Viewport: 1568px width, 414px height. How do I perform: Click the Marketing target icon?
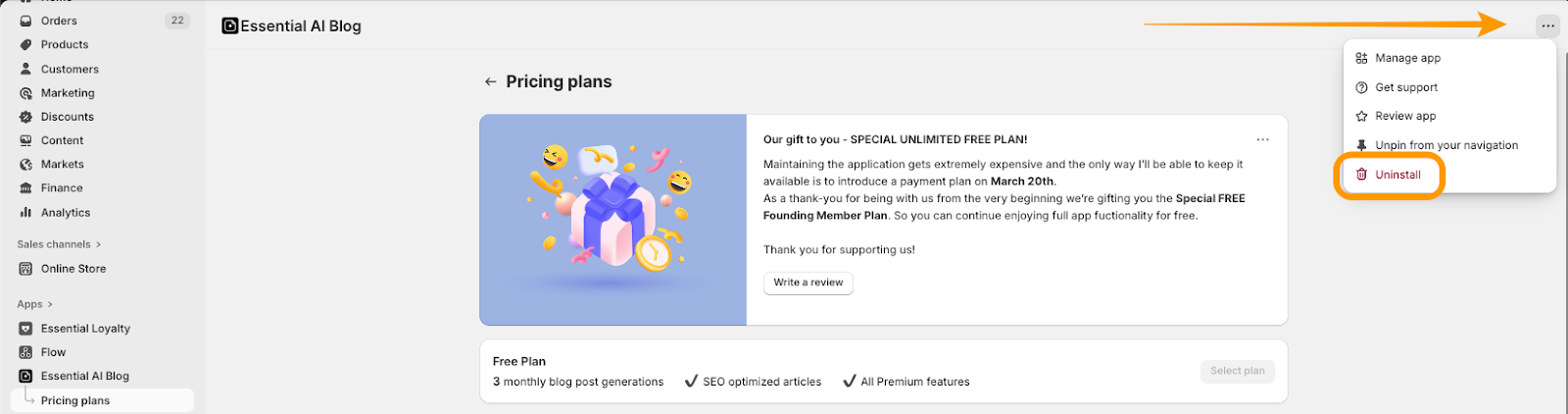coord(26,93)
